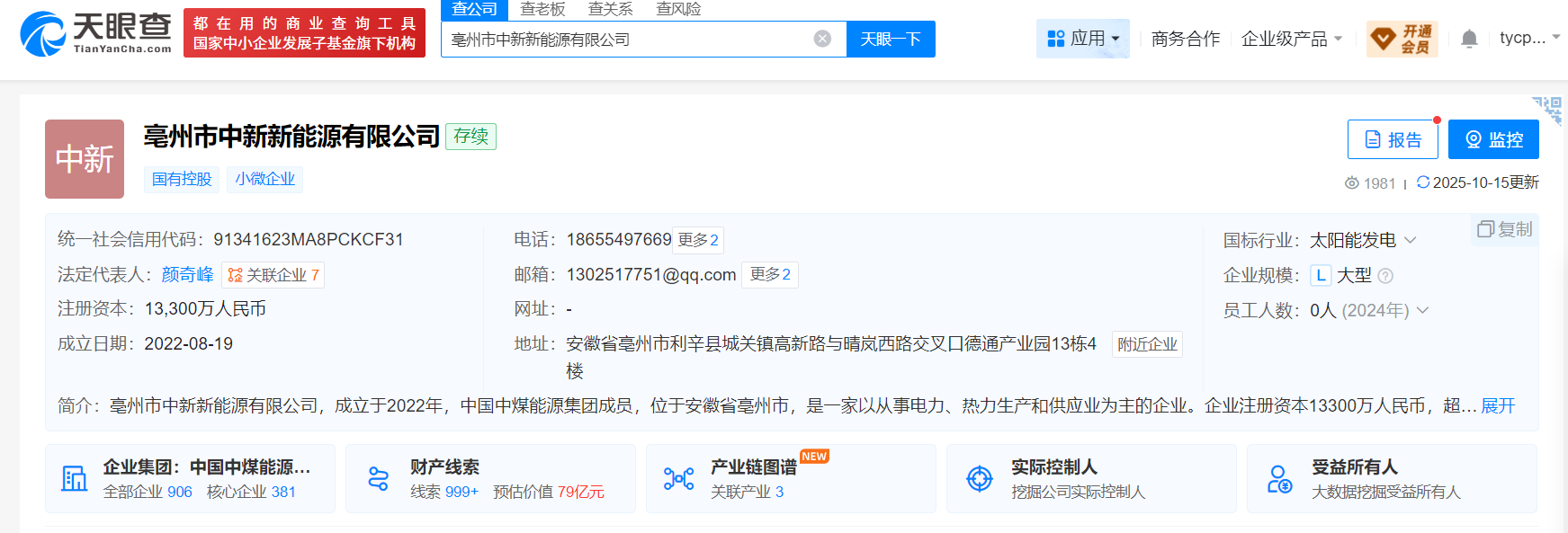Open the 应用 apps dropdown
This screenshot has height=533, width=1568.
click(x=1083, y=39)
